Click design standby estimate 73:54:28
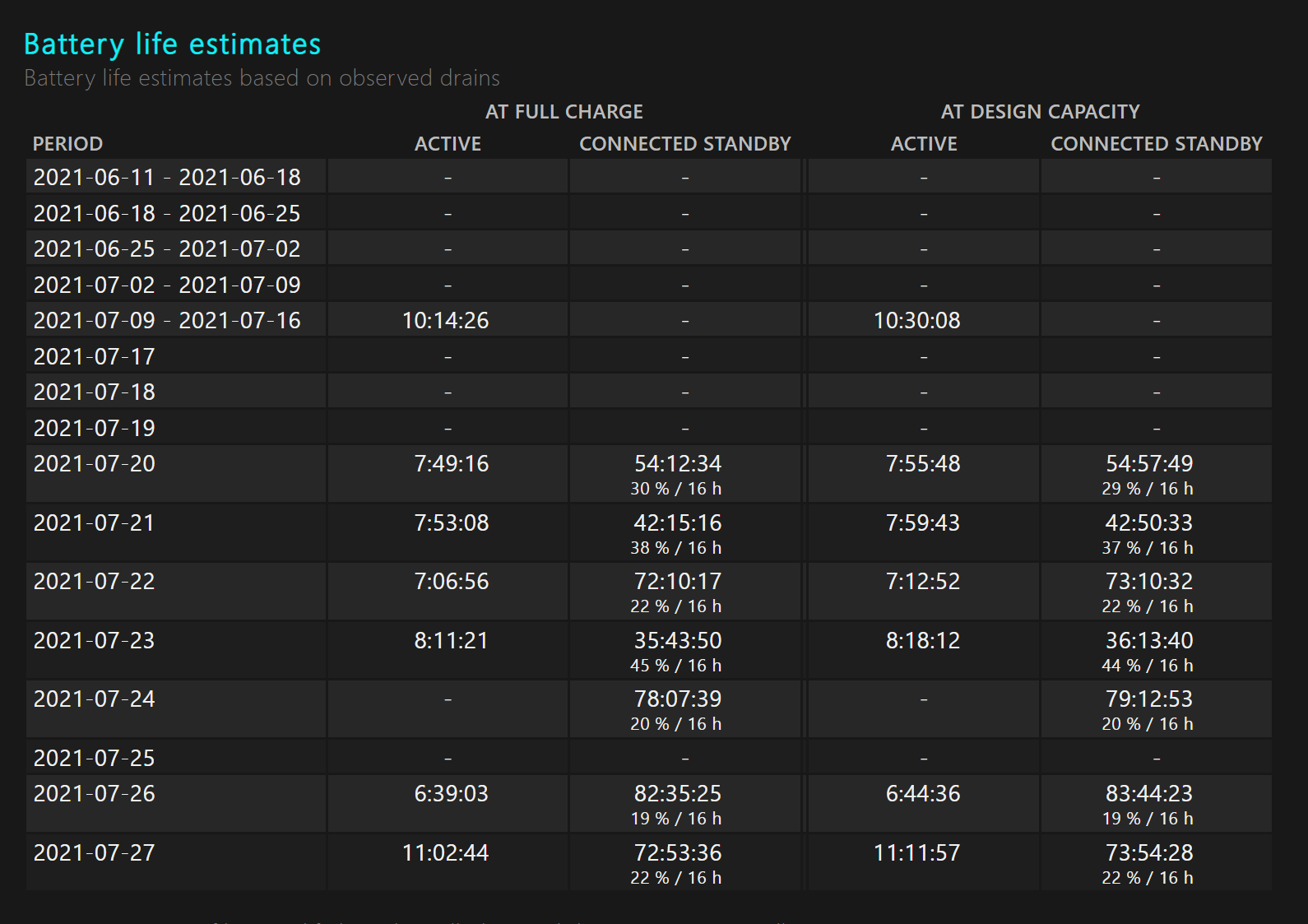The width and height of the screenshot is (1308, 924). (1149, 853)
